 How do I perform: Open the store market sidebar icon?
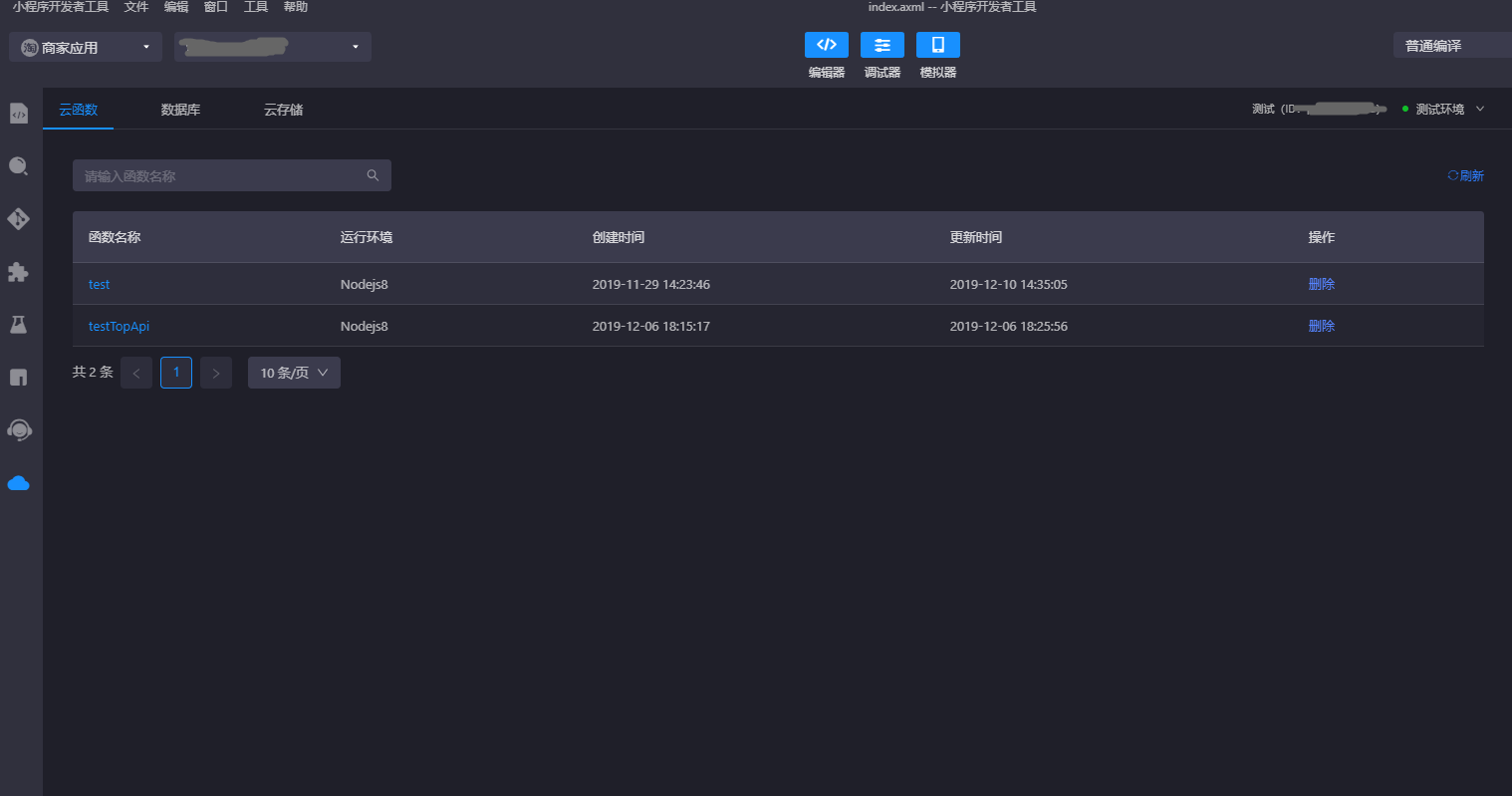tap(19, 378)
